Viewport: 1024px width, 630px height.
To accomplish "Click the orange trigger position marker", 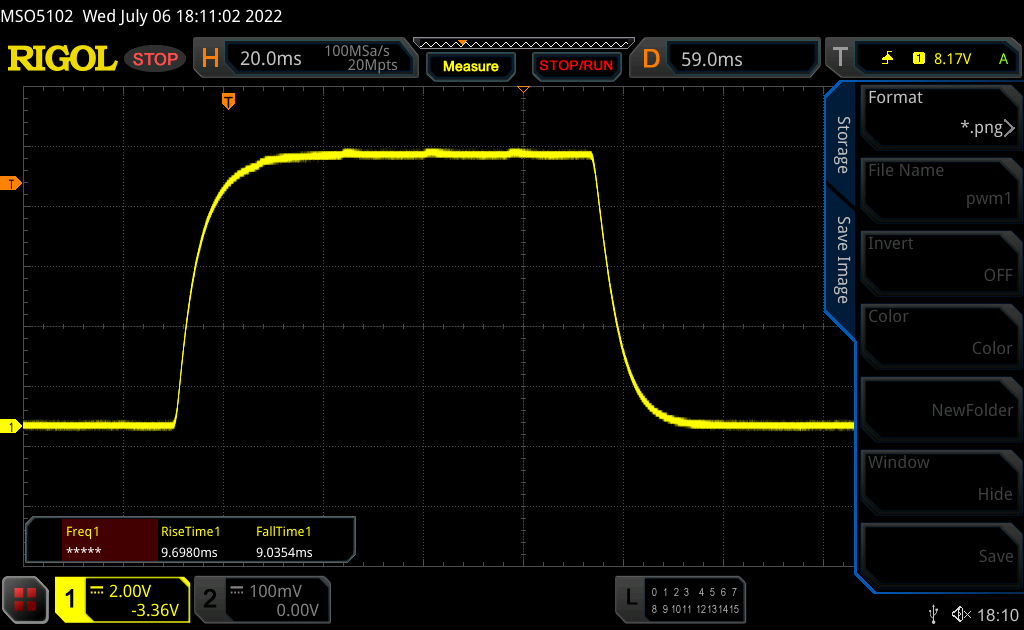I will [x=229, y=101].
